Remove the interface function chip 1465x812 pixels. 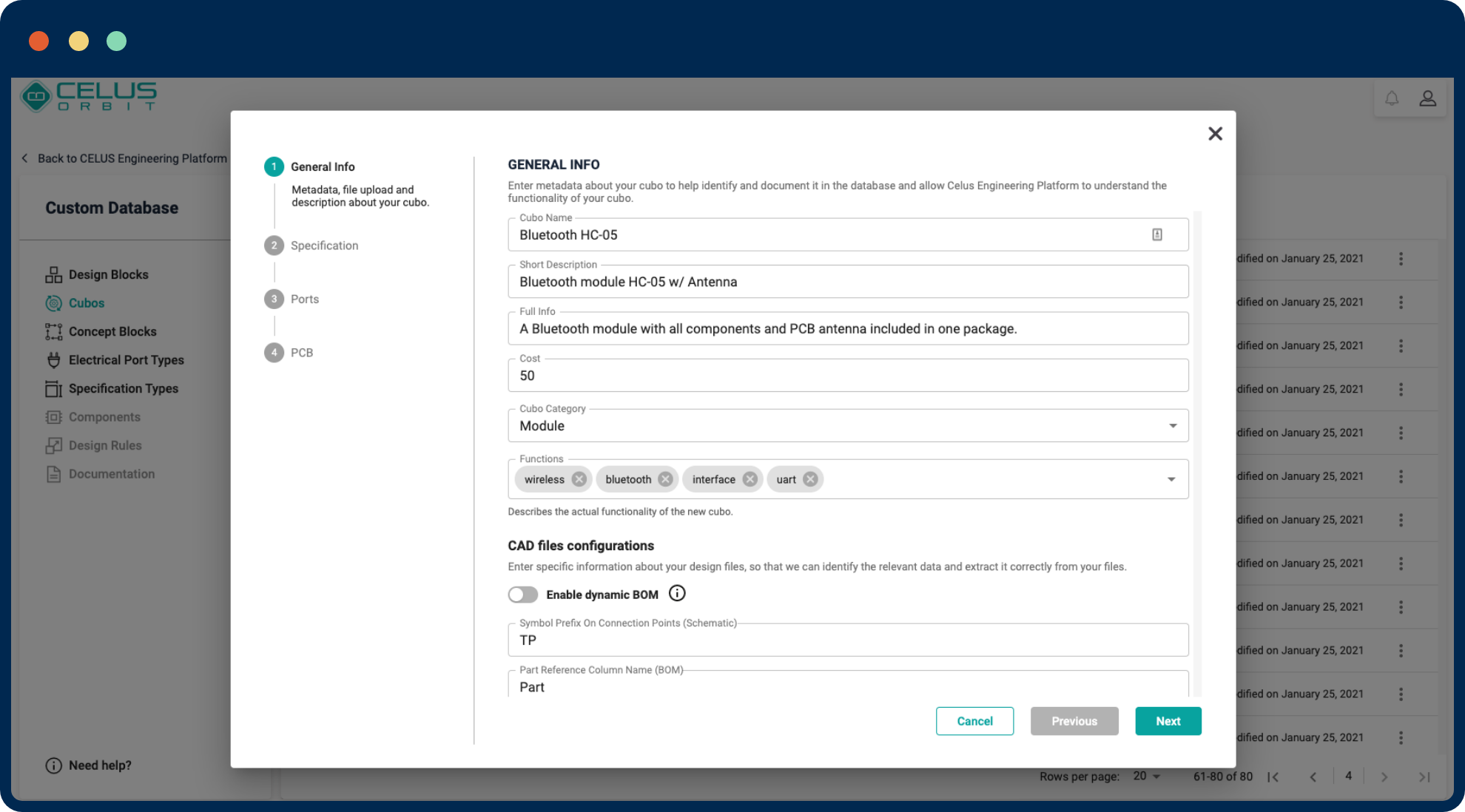pos(750,479)
